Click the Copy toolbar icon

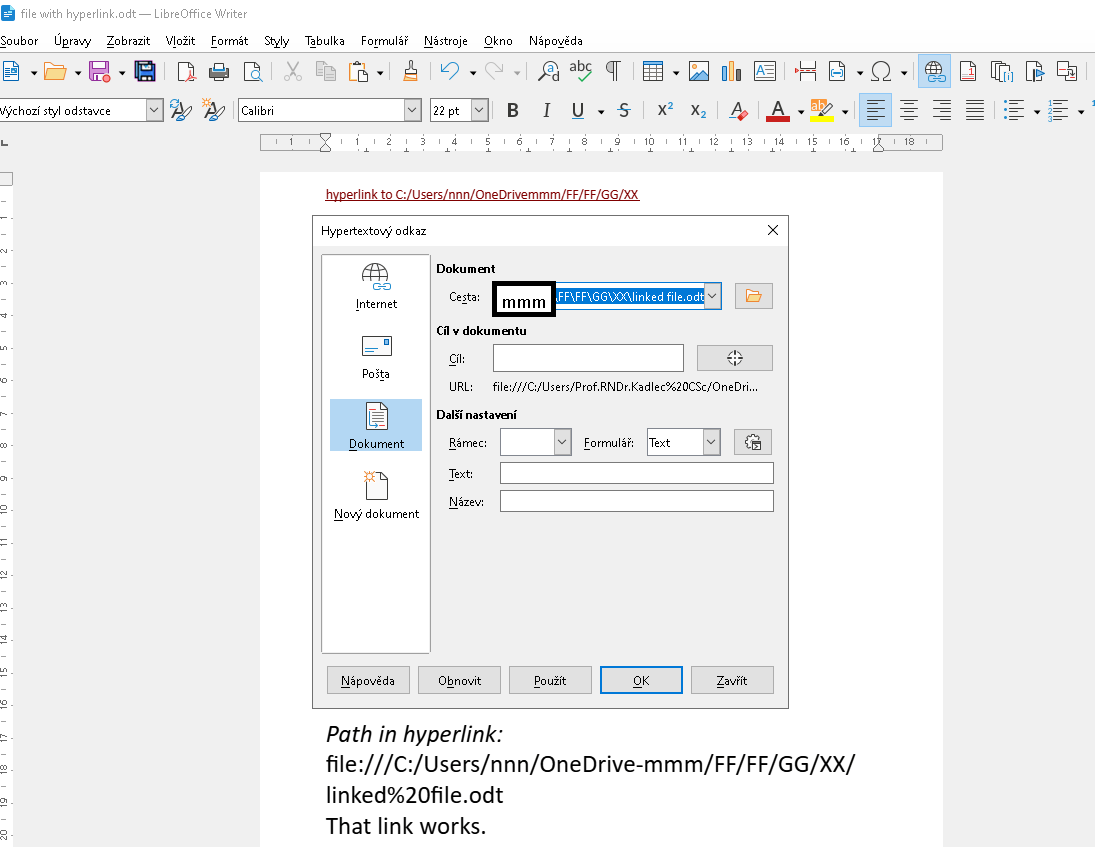(x=325, y=71)
